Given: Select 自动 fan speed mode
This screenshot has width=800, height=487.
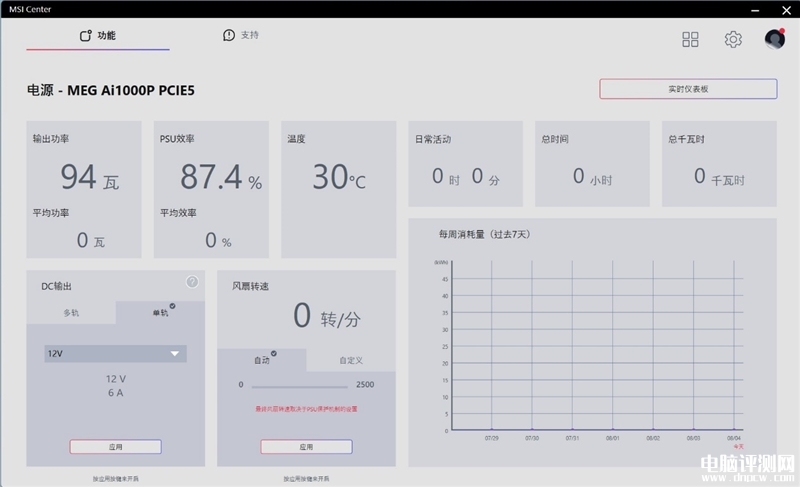Looking at the screenshot, I should click(262, 360).
